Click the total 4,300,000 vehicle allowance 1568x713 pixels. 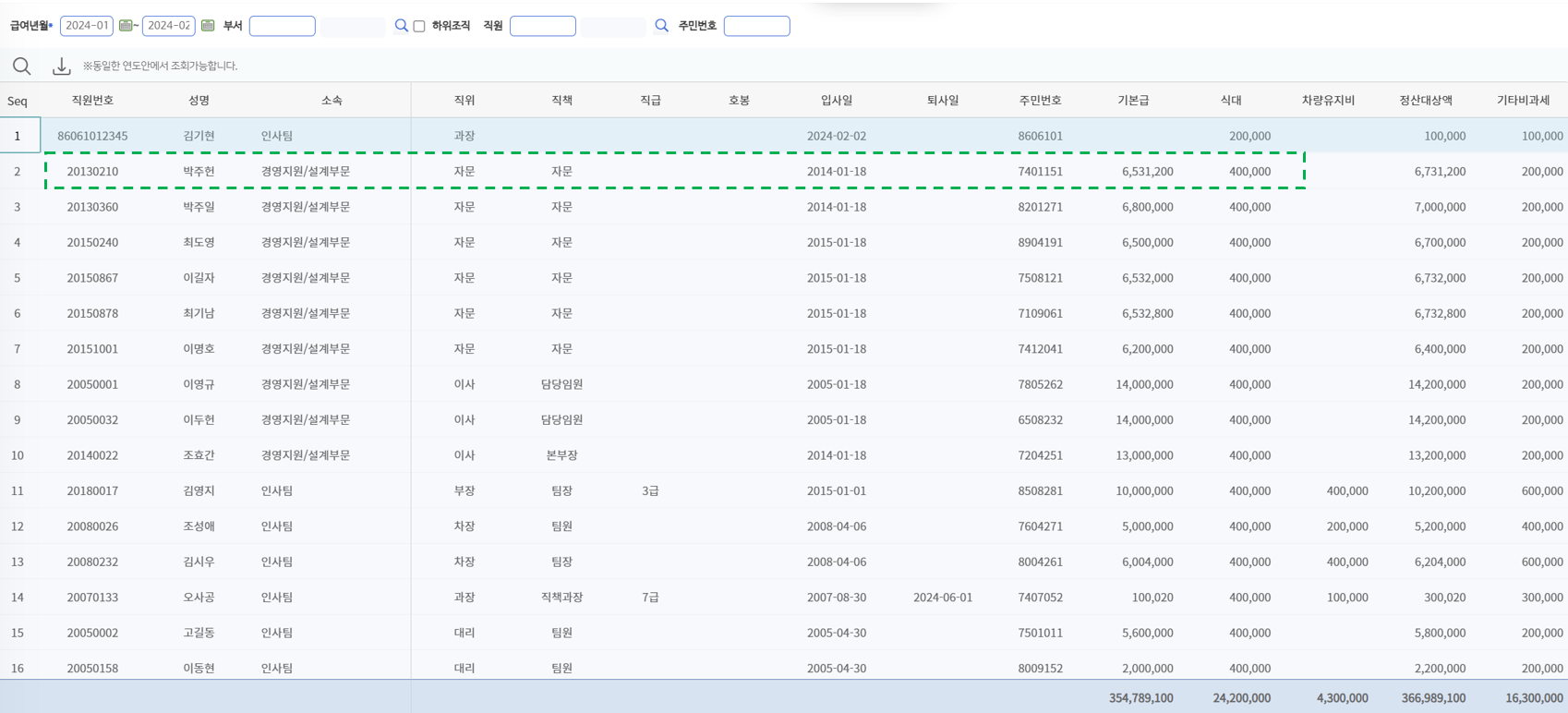(x=1343, y=698)
